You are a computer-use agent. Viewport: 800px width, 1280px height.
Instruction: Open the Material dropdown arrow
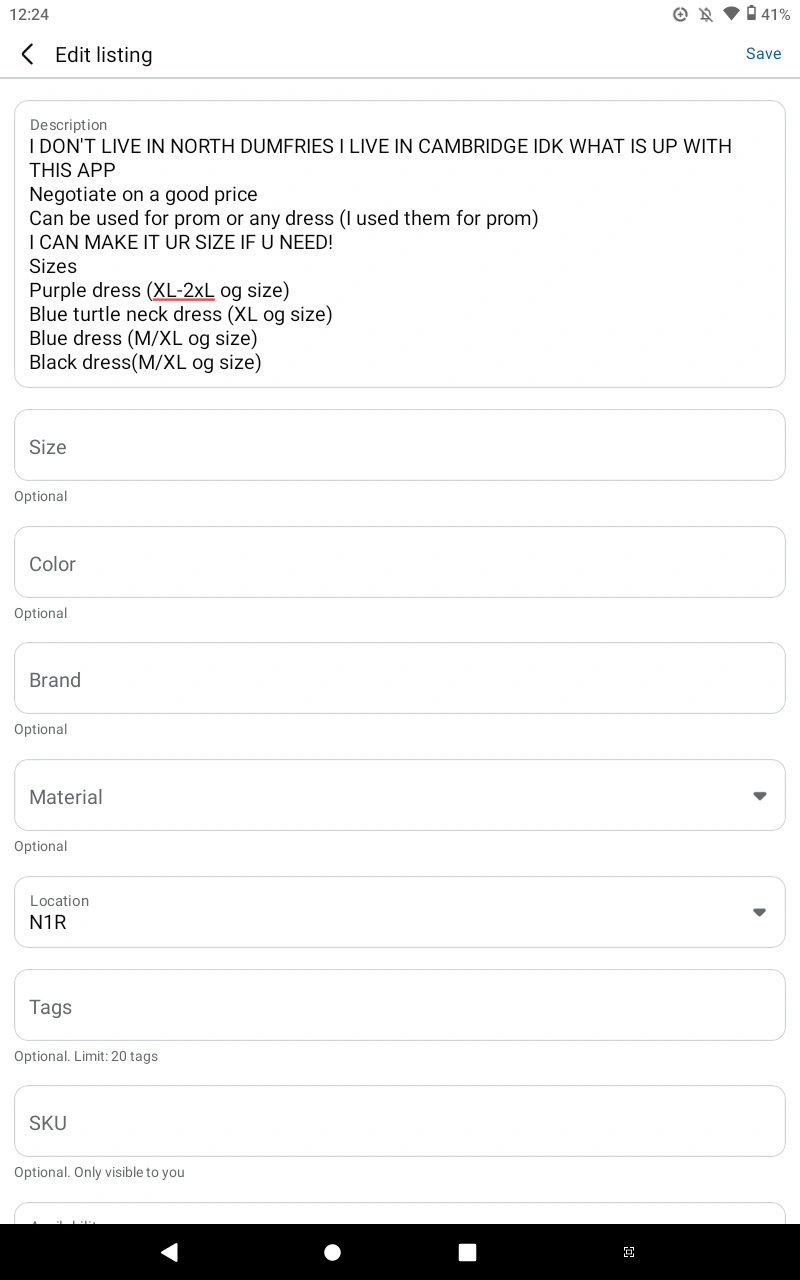pos(760,796)
